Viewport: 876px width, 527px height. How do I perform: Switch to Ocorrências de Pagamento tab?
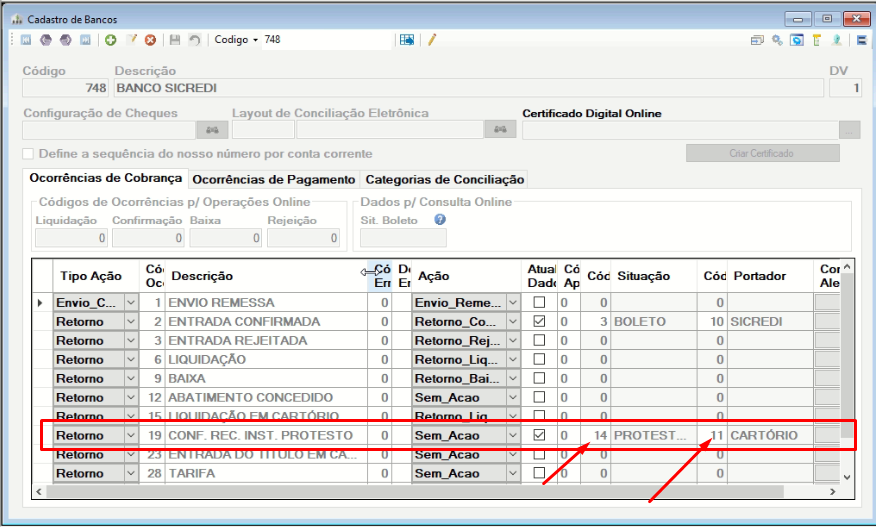(x=274, y=180)
